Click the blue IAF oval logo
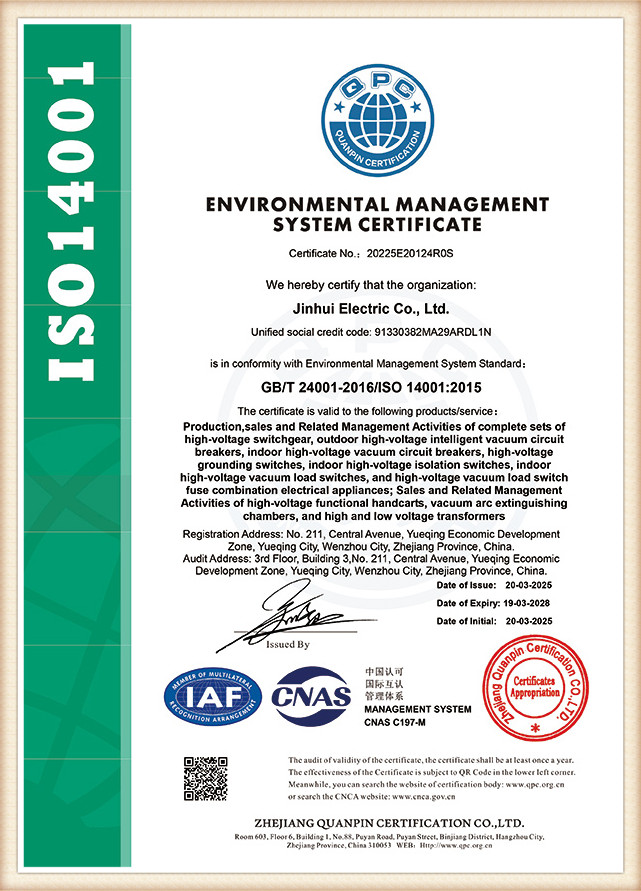 click(213, 697)
